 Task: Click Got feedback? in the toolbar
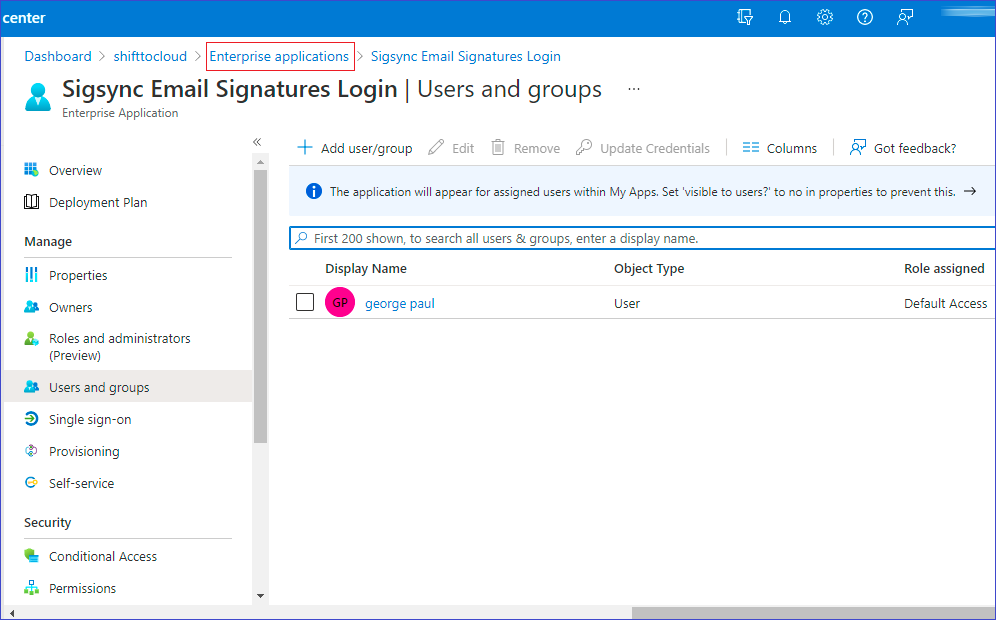point(903,148)
